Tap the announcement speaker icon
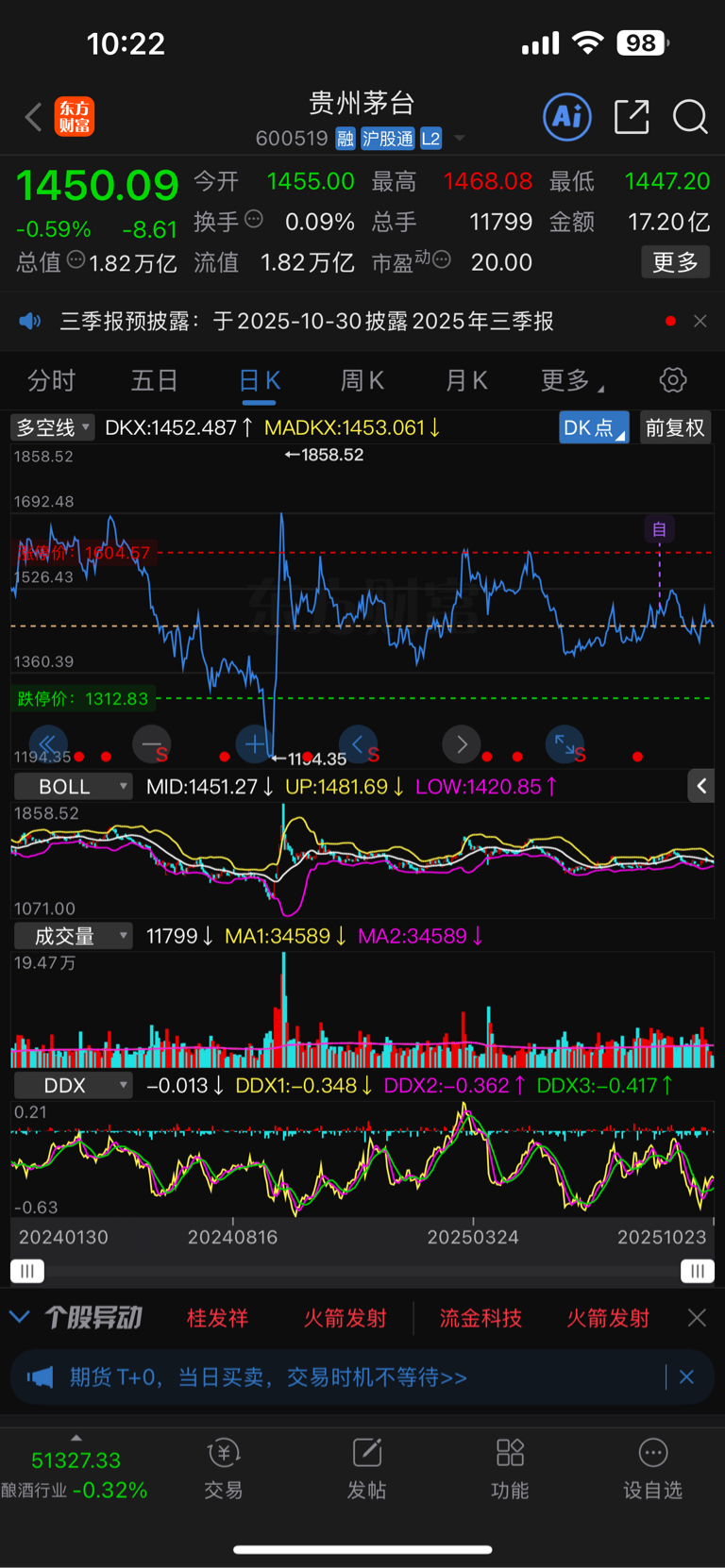 pyautogui.click(x=30, y=321)
